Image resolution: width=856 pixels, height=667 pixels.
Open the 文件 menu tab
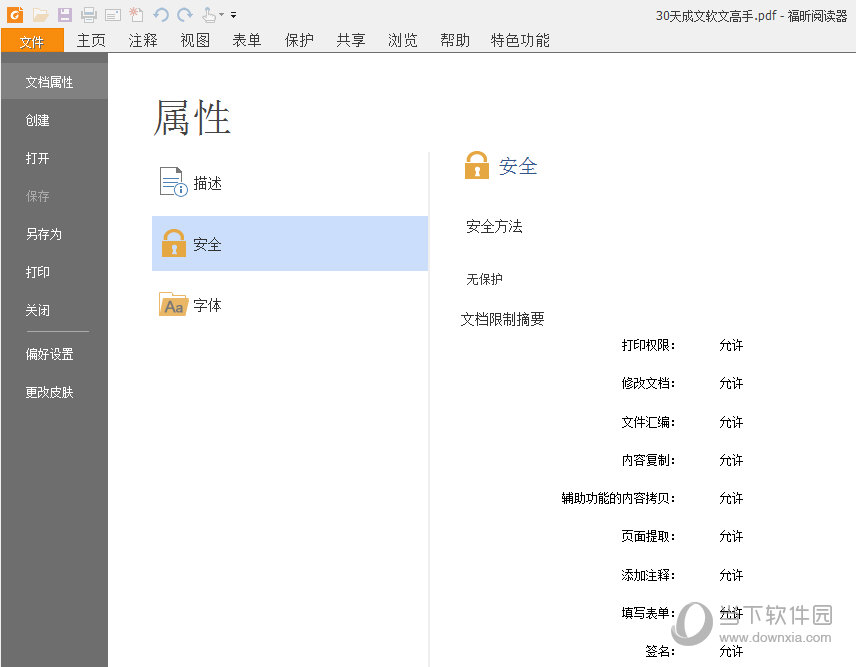click(x=32, y=41)
